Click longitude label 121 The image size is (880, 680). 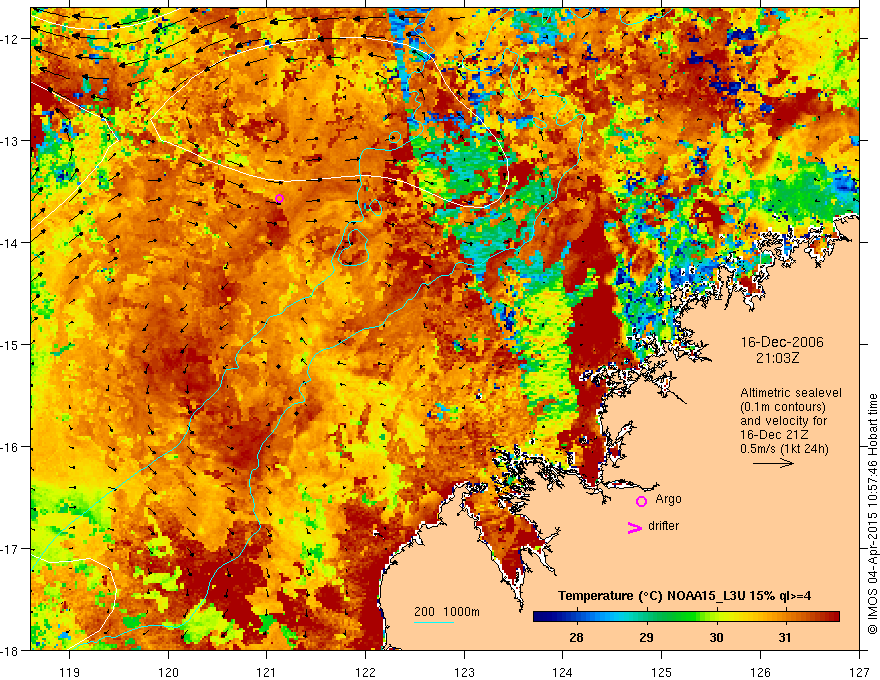(x=267, y=672)
